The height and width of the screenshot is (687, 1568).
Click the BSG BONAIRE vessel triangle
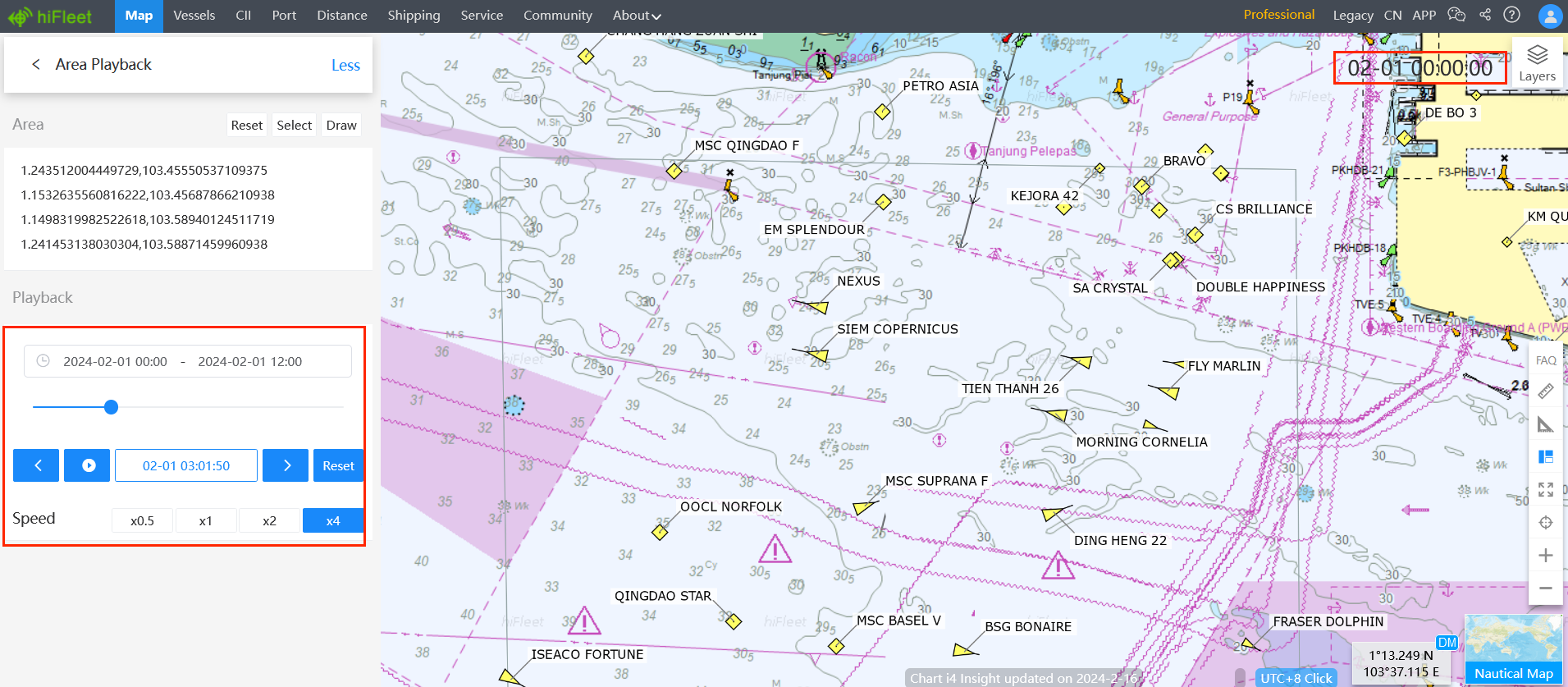tap(964, 650)
